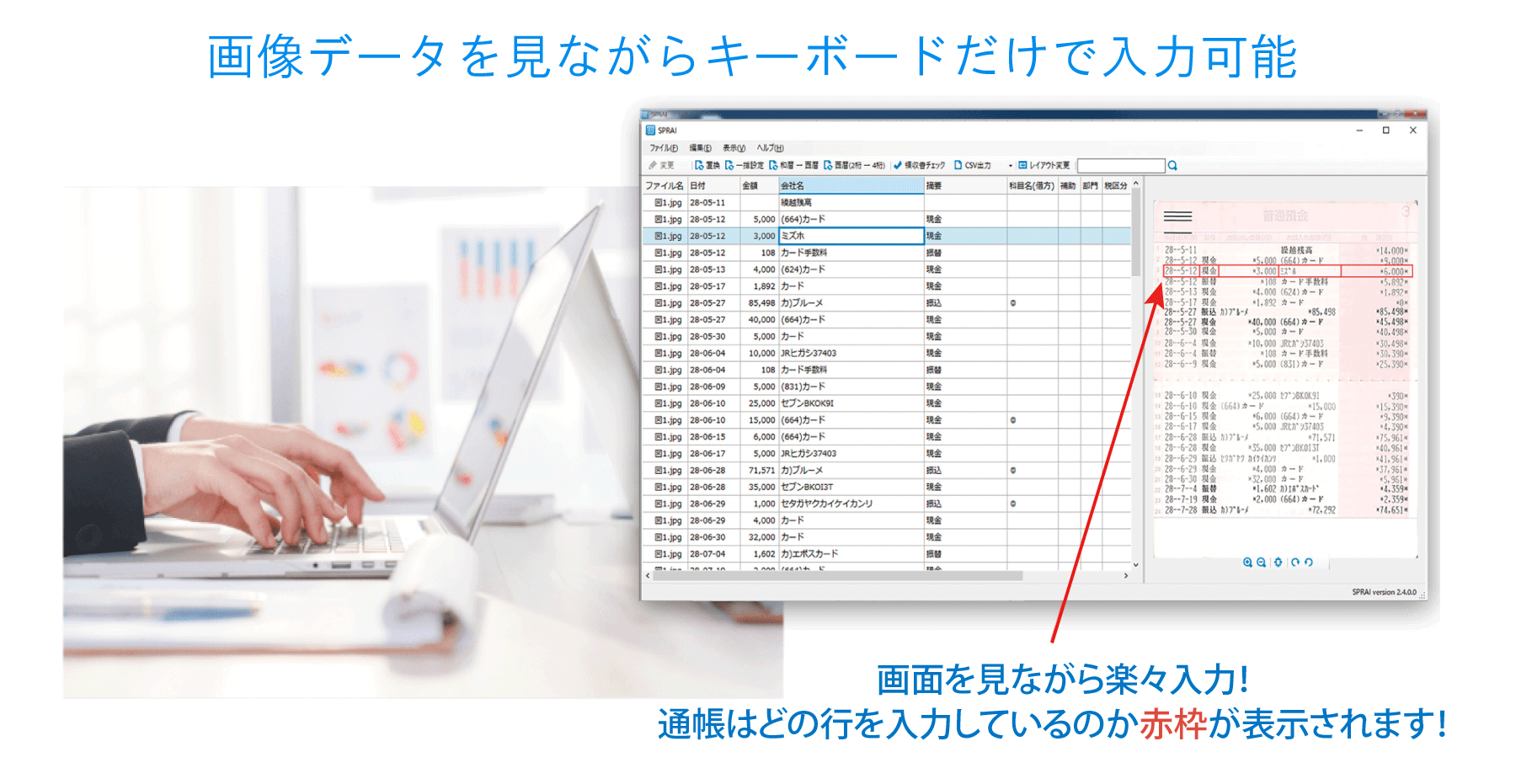The height and width of the screenshot is (784, 1516).
Task: Select JRヒガシ37403 in the 28-06-04 row
Action: click(851, 353)
